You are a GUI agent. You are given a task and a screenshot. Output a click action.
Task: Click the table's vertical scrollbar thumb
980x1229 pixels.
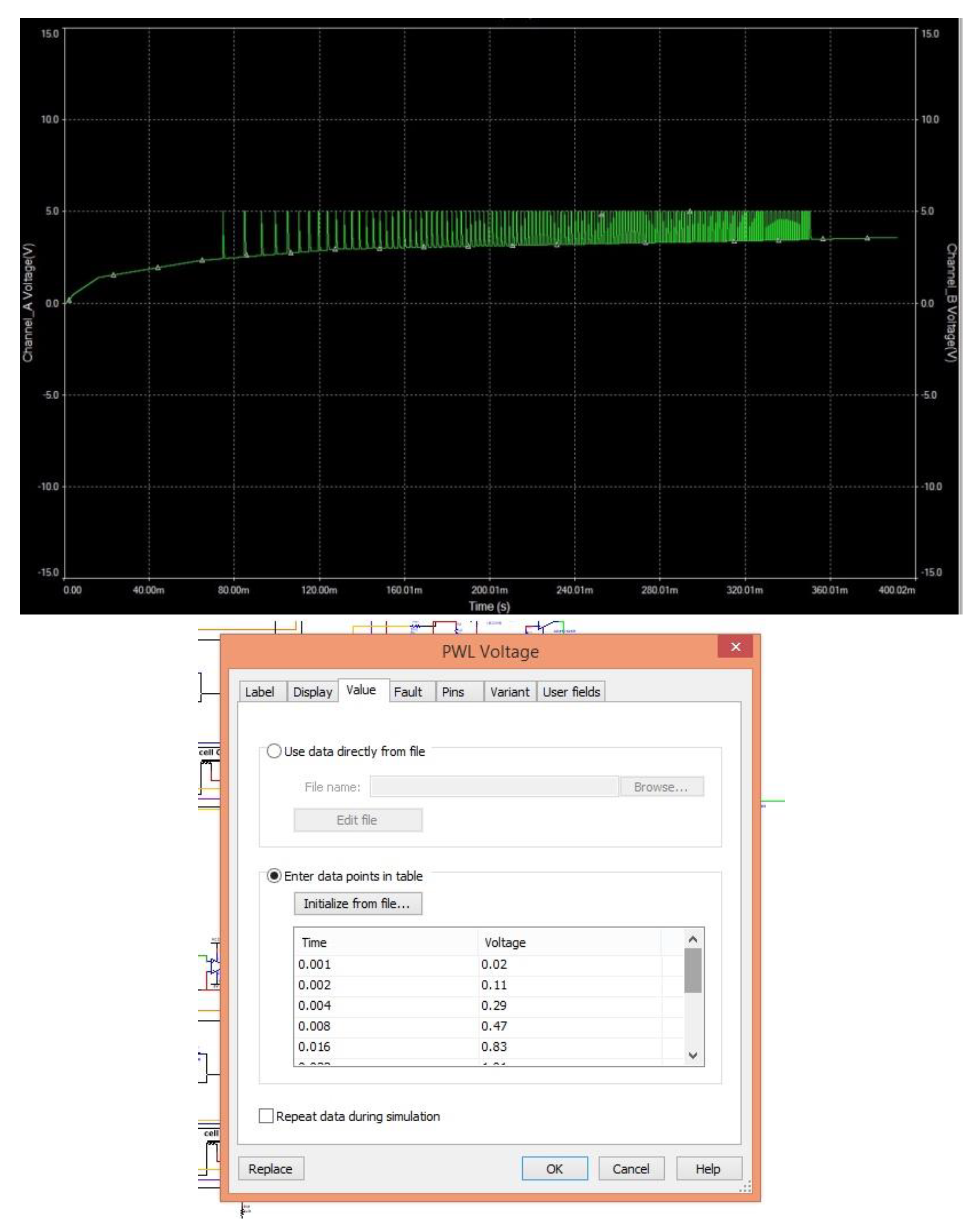(x=692, y=970)
